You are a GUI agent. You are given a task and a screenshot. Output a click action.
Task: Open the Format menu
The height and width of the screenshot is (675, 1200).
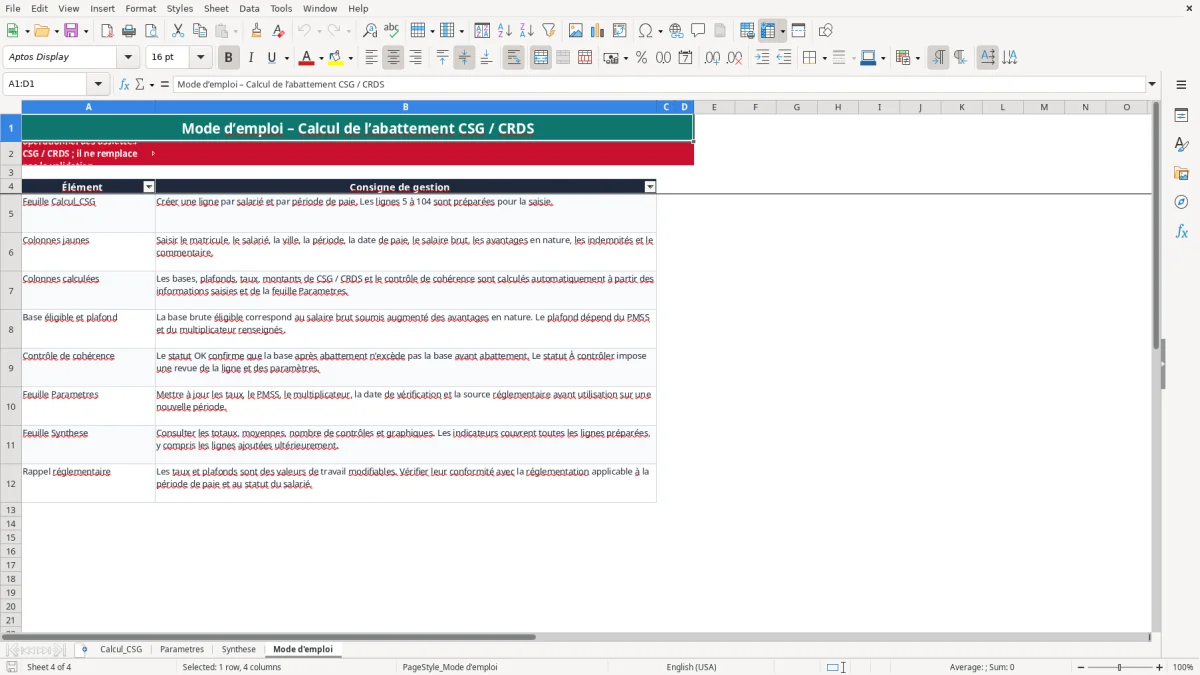pos(140,8)
